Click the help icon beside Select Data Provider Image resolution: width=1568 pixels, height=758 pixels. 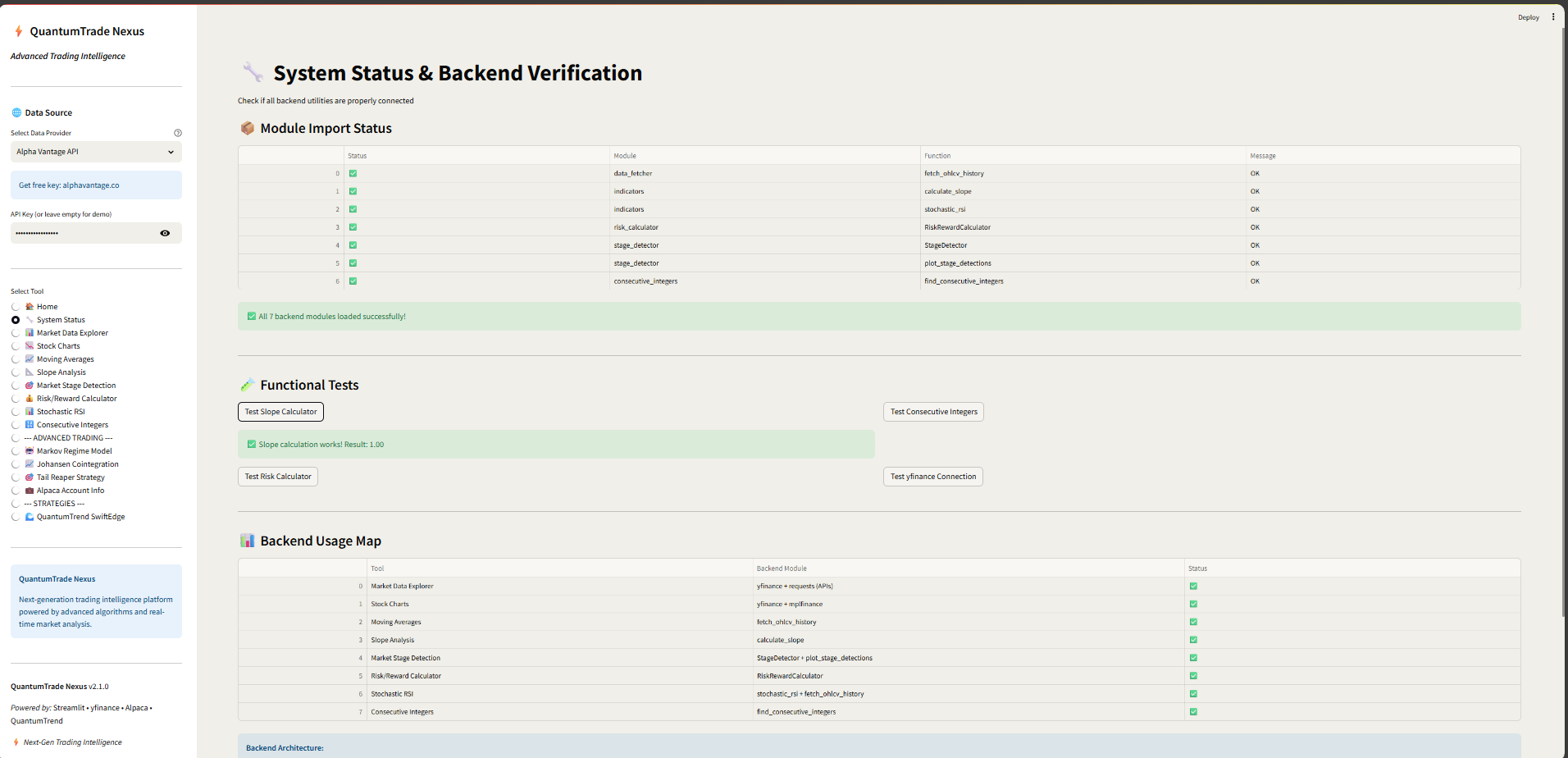click(178, 133)
